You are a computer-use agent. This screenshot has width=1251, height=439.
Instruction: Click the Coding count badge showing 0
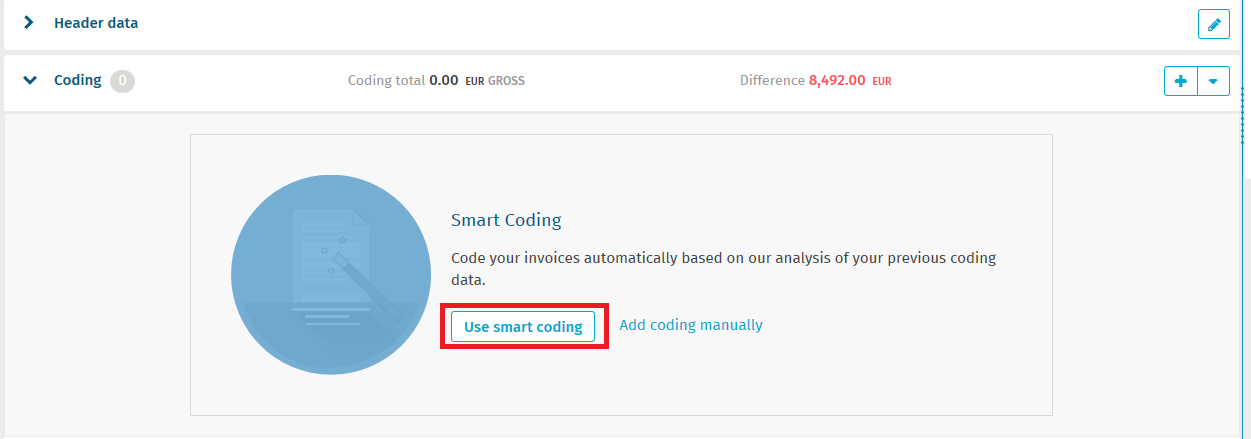pyautogui.click(x=122, y=80)
